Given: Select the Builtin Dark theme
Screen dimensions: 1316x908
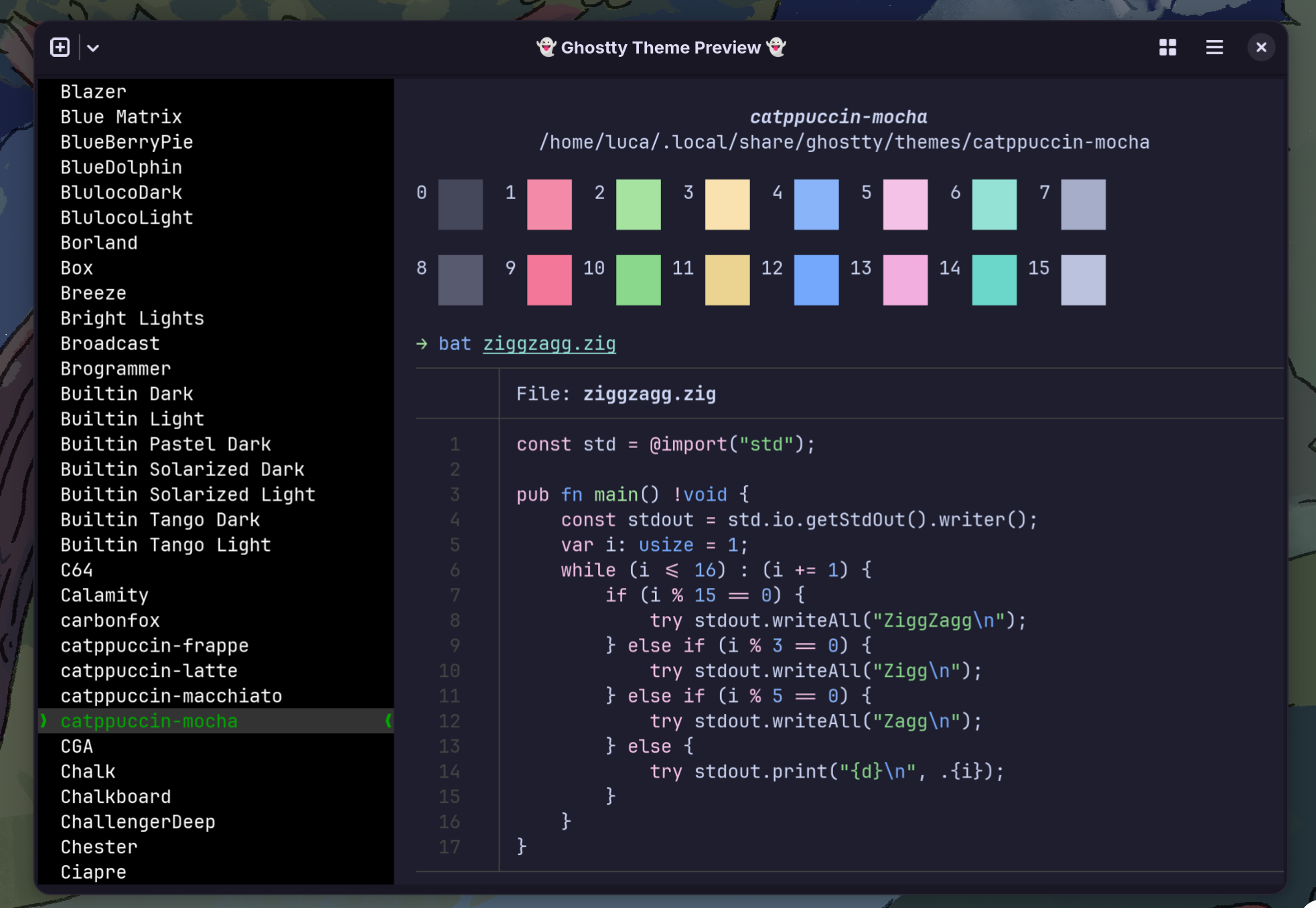Looking at the screenshot, I should coord(216,394).
